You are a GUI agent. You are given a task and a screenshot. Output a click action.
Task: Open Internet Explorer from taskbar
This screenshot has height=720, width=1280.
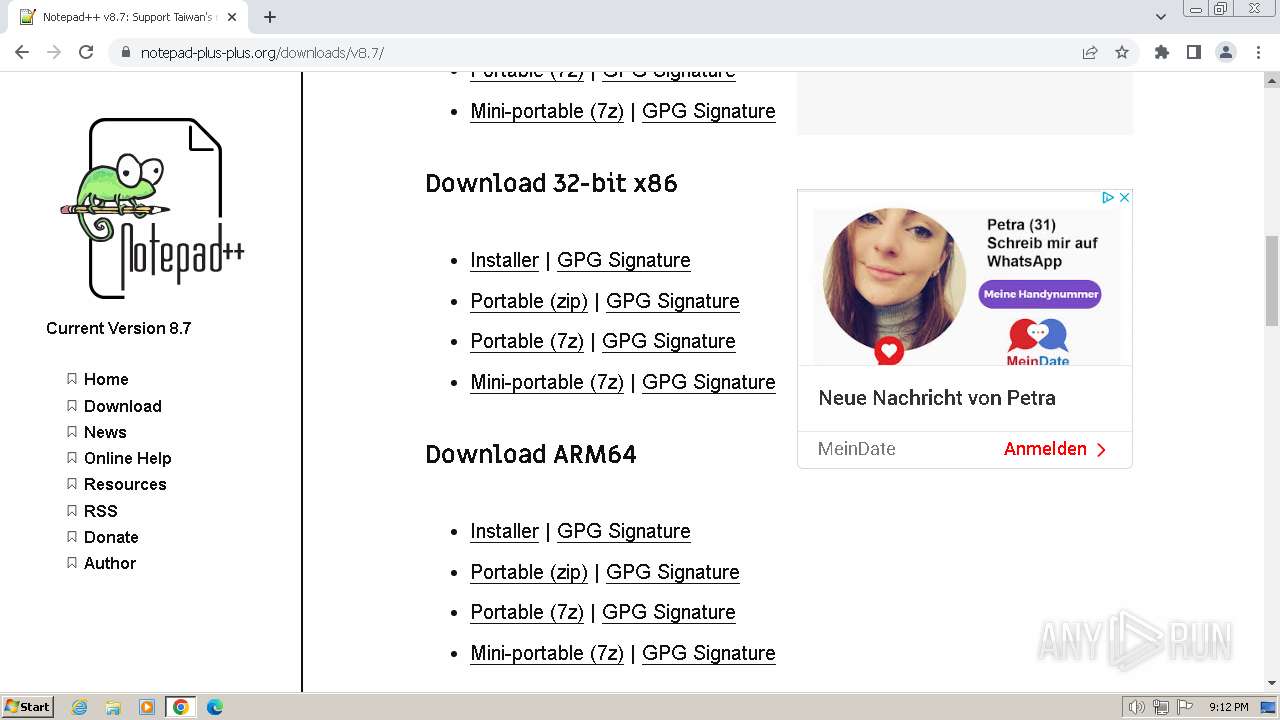click(x=80, y=707)
